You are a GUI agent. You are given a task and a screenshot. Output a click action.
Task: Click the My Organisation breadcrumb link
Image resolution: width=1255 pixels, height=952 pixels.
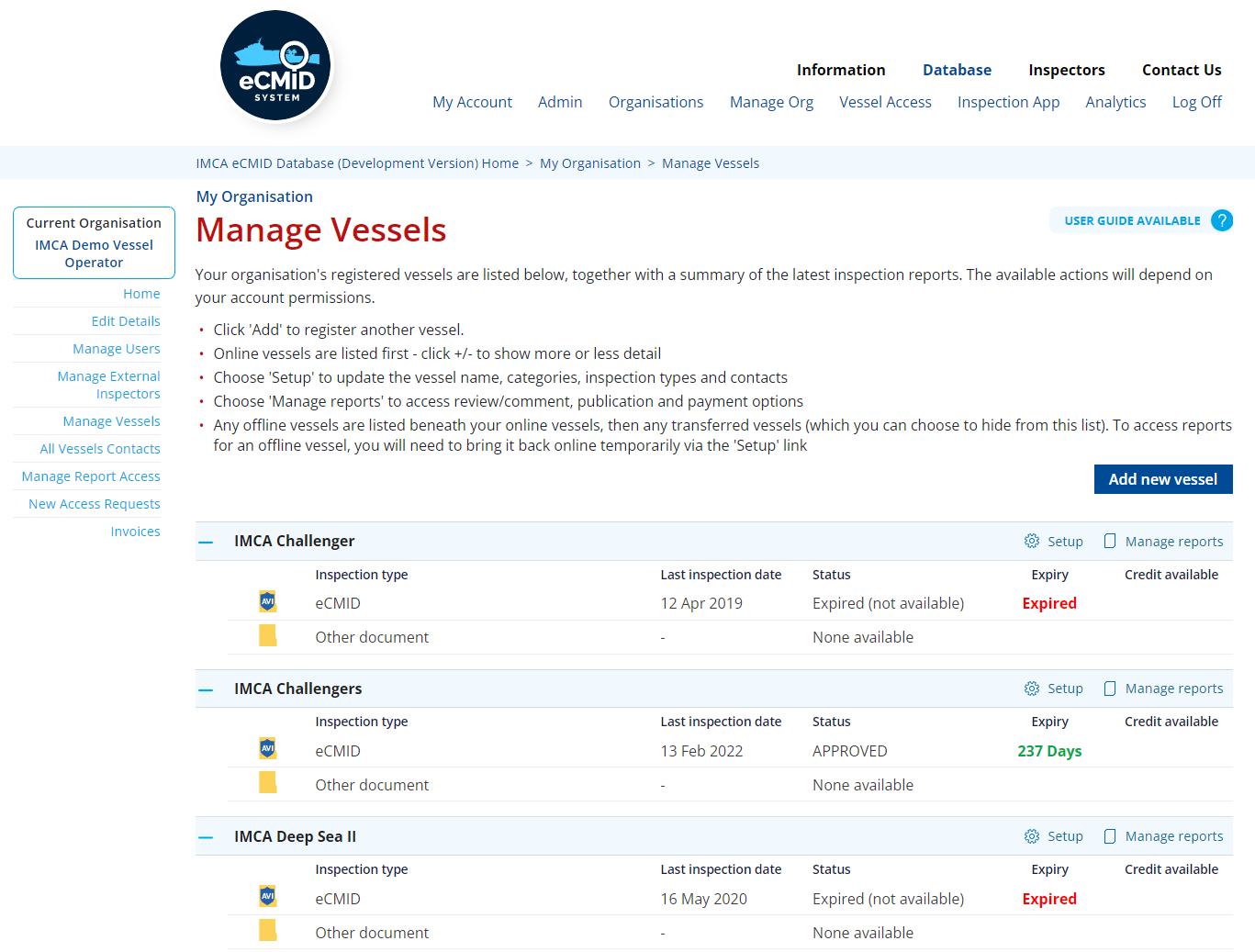coord(590,163)
